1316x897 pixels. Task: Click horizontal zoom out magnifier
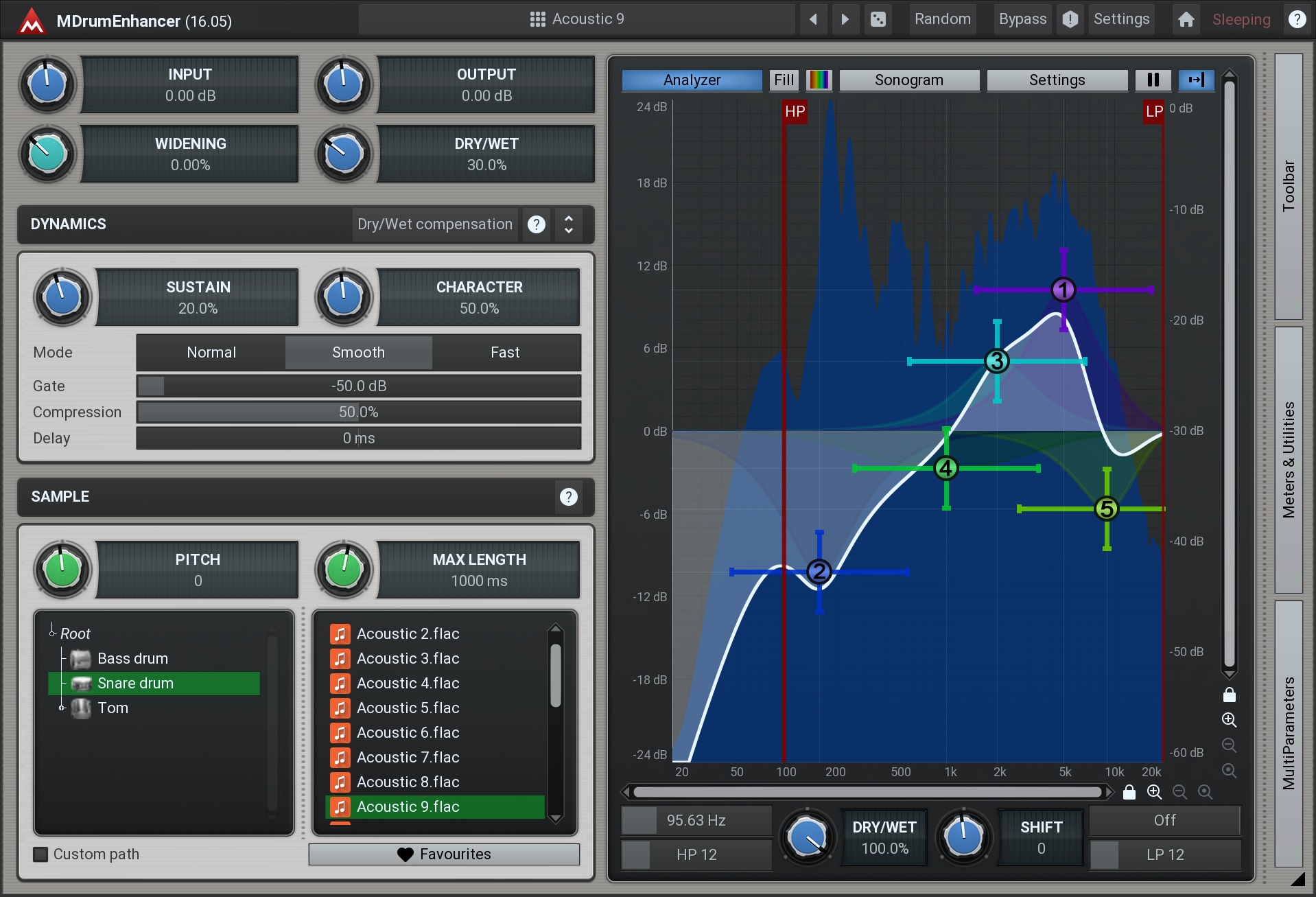tap(1180, 793)
